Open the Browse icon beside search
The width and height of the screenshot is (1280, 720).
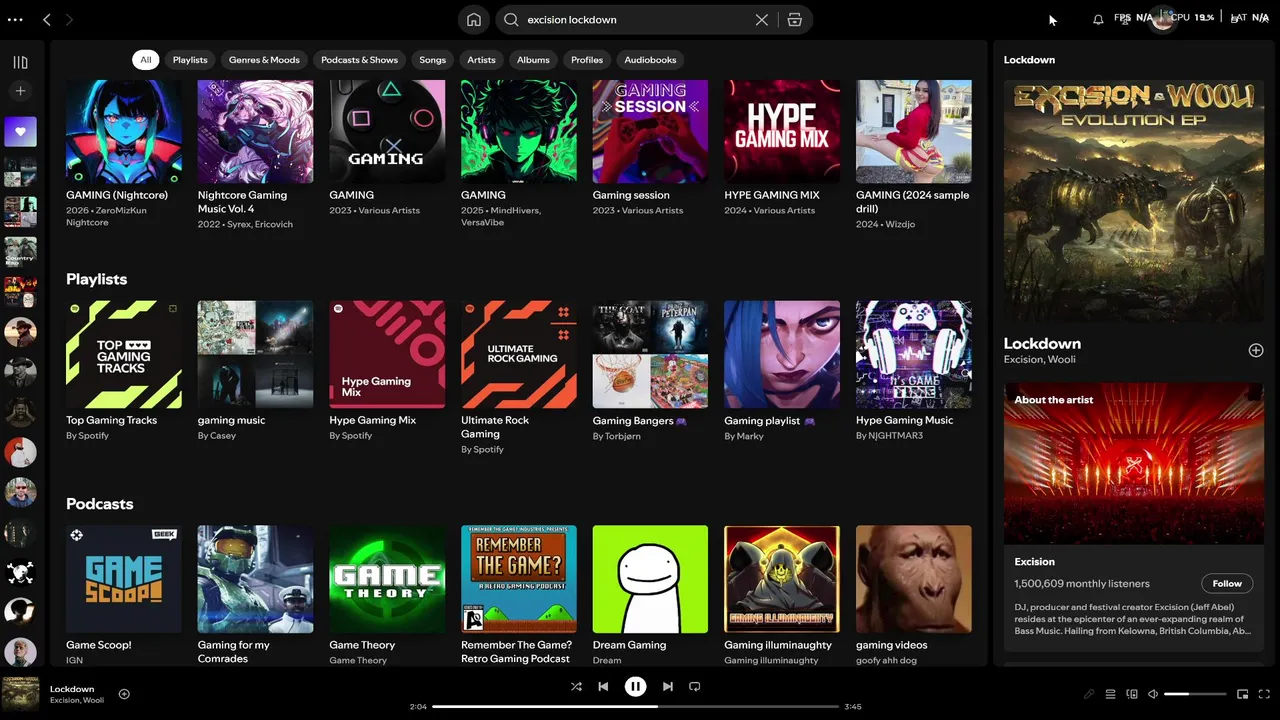pyautogui.click(x=795, y=19)
